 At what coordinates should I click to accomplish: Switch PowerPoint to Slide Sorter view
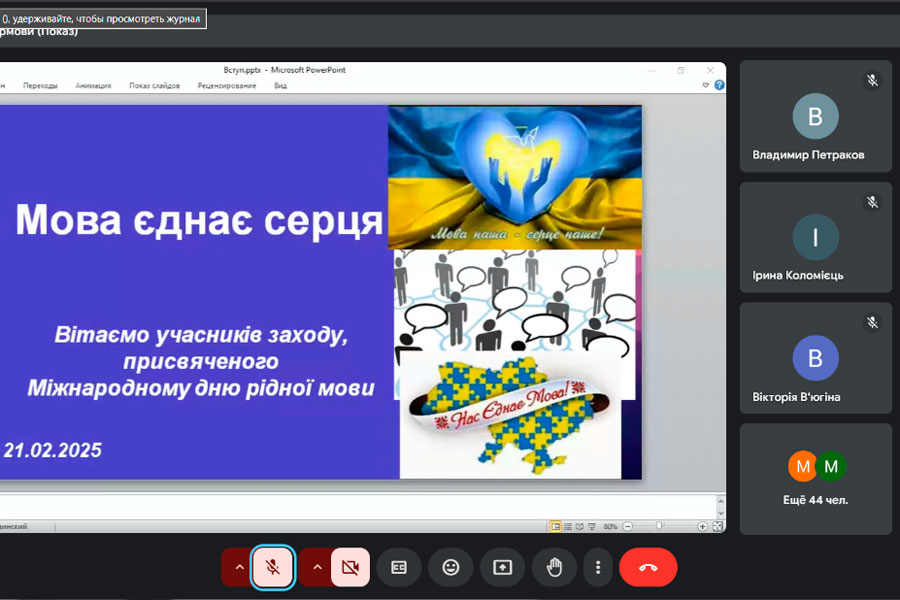[x=567, y=526]
